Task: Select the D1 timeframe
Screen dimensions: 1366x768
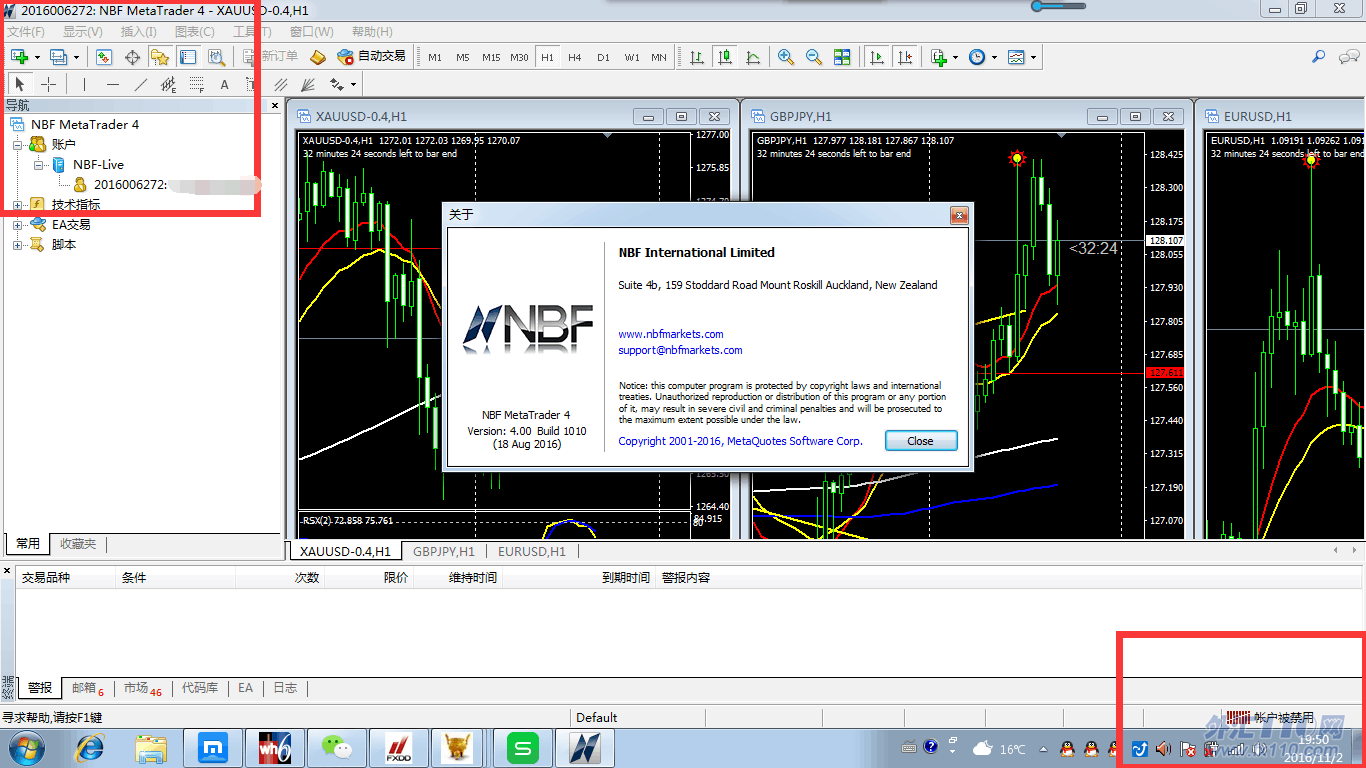Action: click(x=603, y=57)
